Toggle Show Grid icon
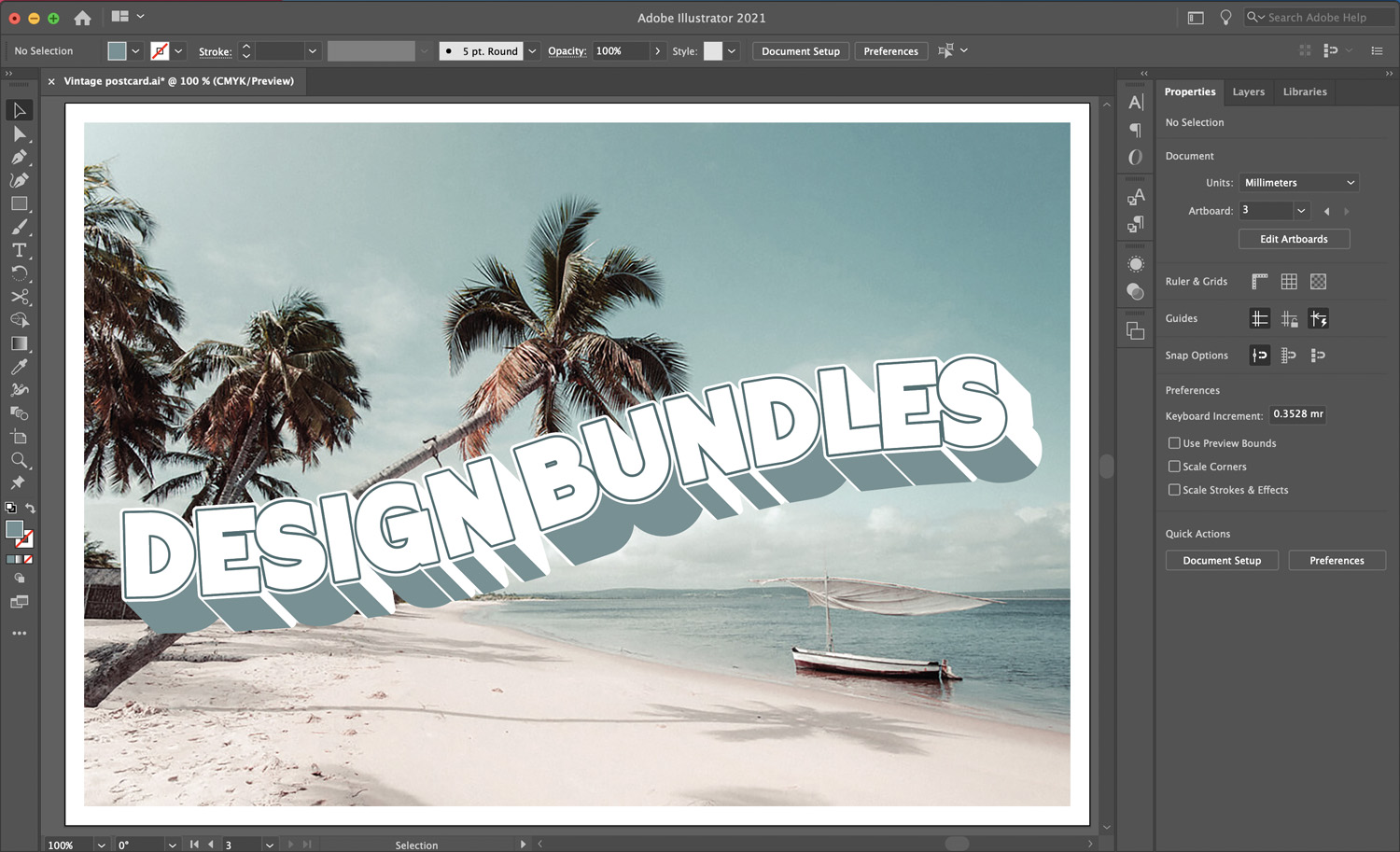 1289,281
